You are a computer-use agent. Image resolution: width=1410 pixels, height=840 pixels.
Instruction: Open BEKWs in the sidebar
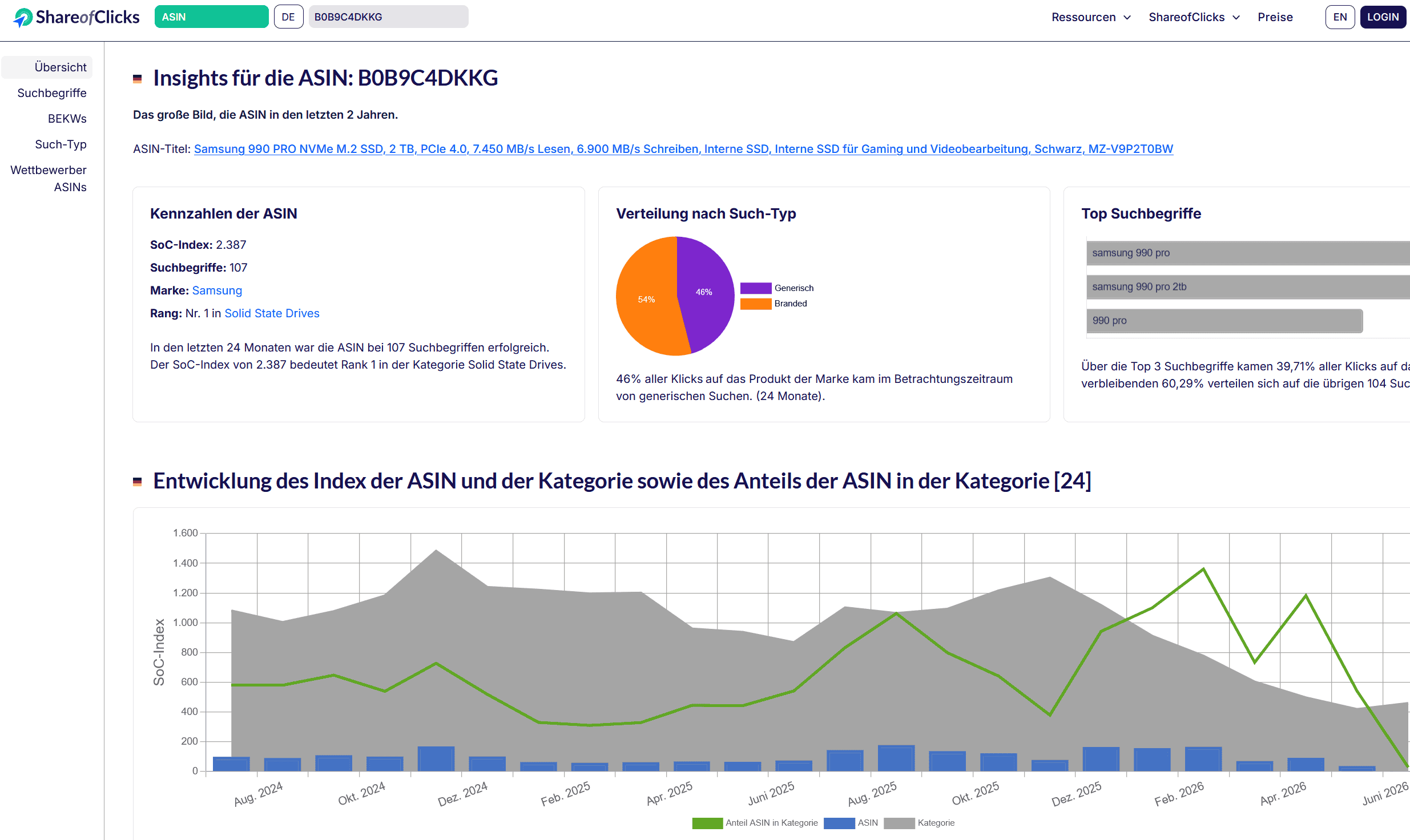pyautogui.click(x=67, y=119)
